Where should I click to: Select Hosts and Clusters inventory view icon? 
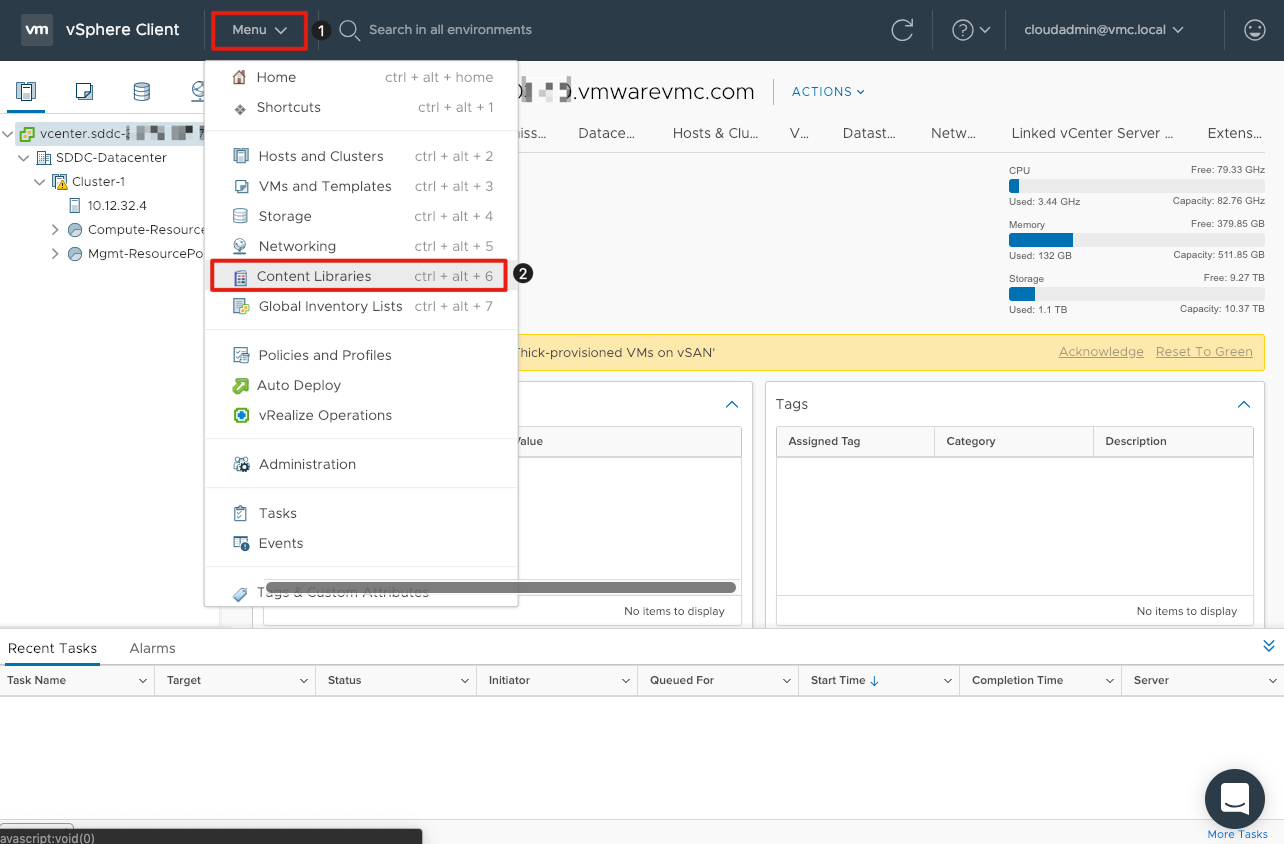26,92
